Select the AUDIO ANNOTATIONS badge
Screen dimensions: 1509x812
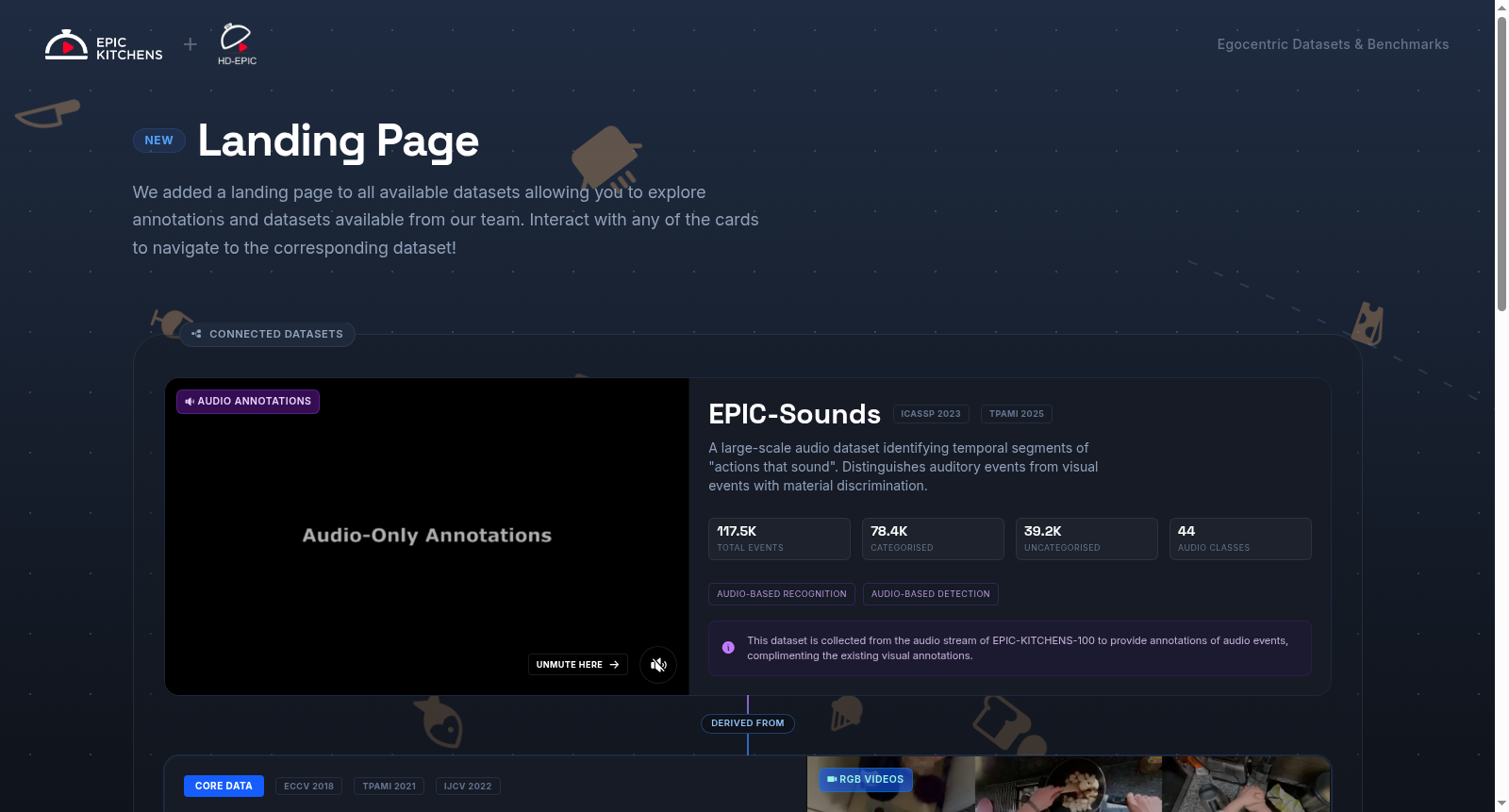[x=248, y=402]
